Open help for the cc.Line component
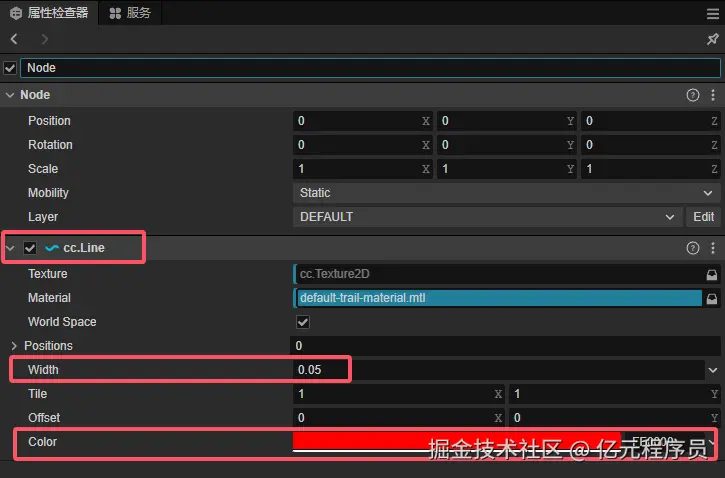The image size is (725, 478). coord(693,248)
